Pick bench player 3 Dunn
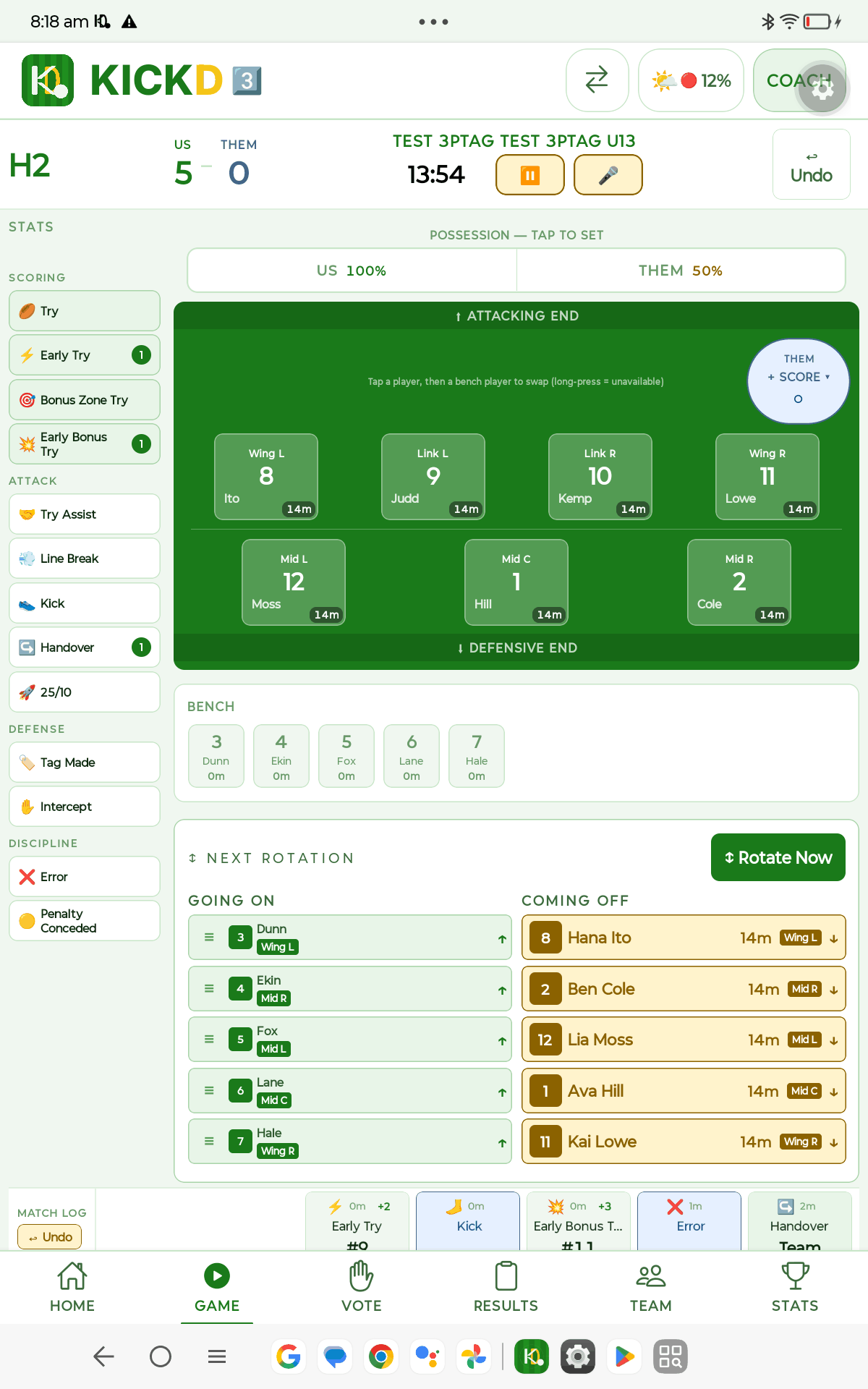The width and height of the screenshot is (868, 1389). [x=216, y=756]
